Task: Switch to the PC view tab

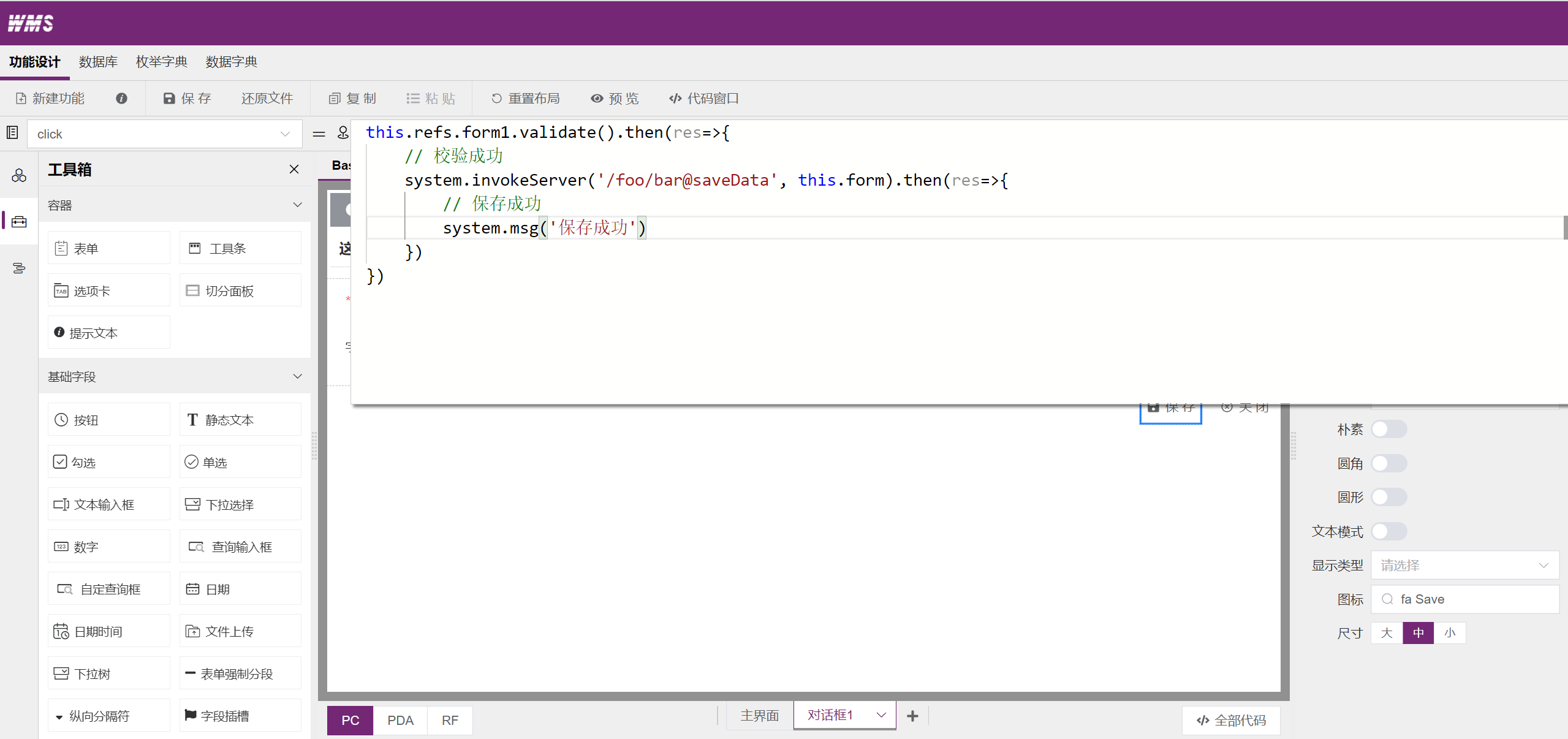Action: (x=350, y=720)
